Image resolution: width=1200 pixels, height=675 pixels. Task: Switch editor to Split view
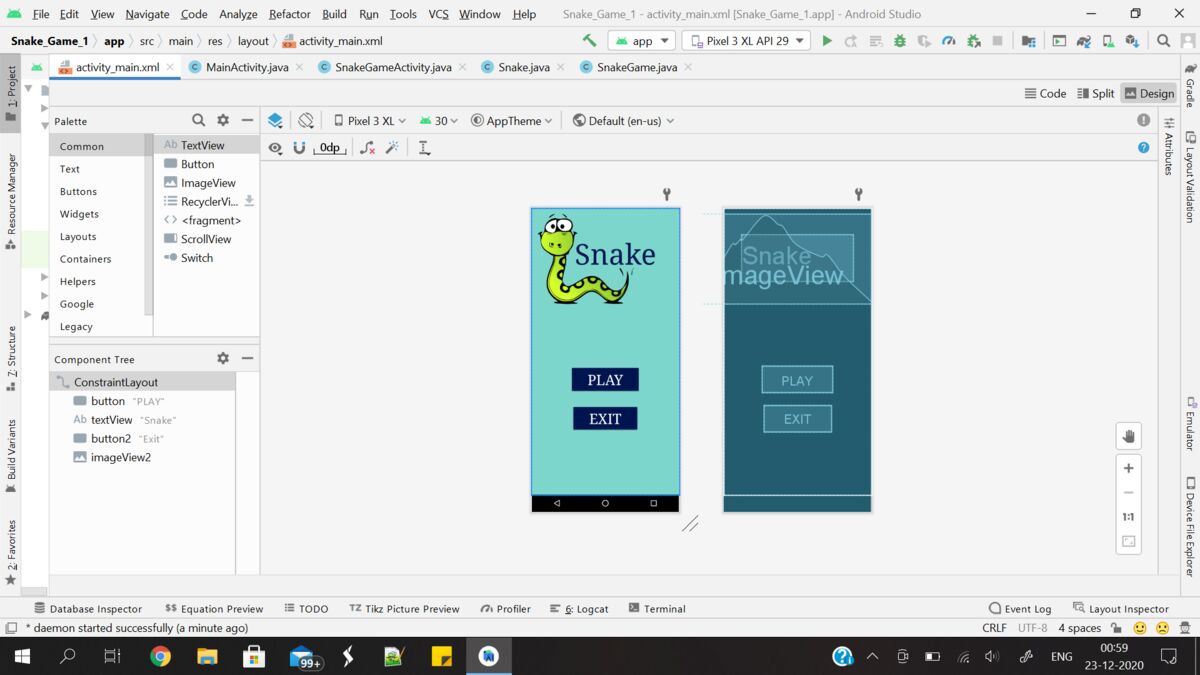pyautogui.click(x=1095, y=93)
